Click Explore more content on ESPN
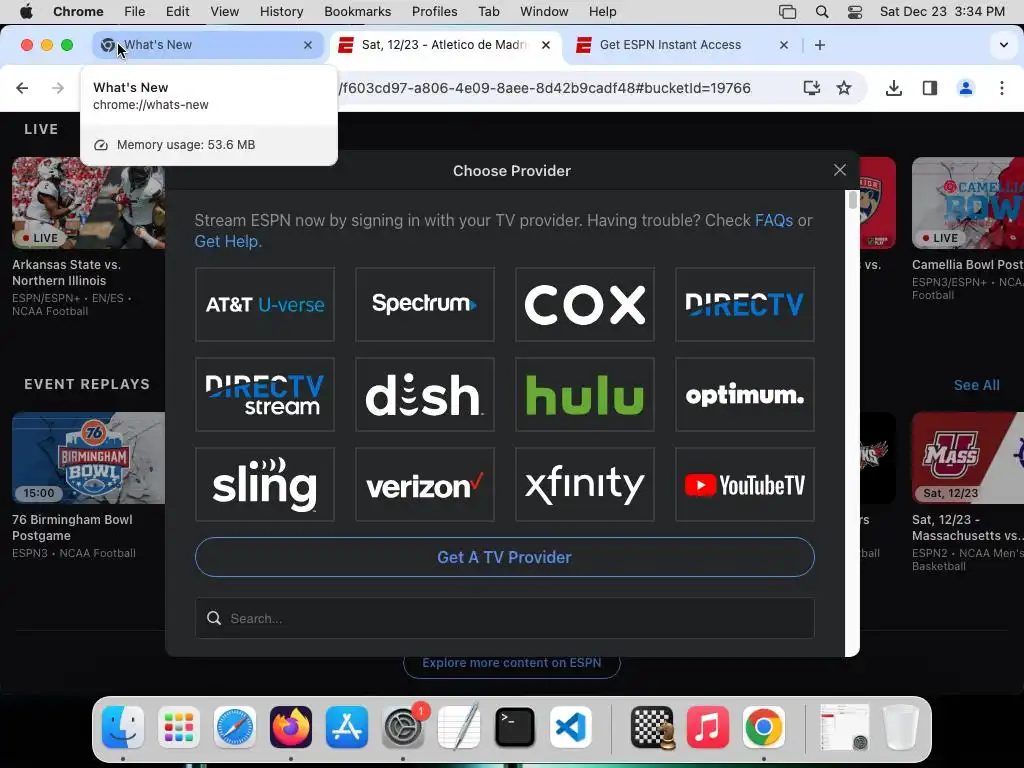This screenshot has height=768, width=1024. tap(511, 663)
